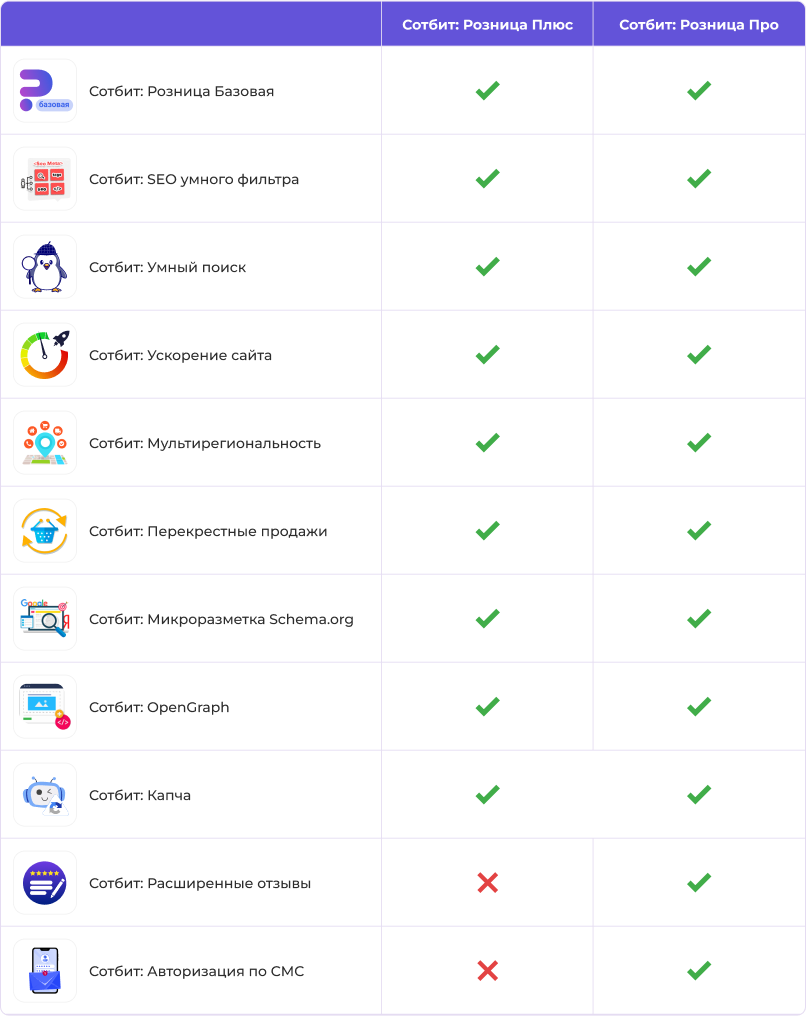Click red cross for Расширенные отзывы in Плюс

point(487,883)
